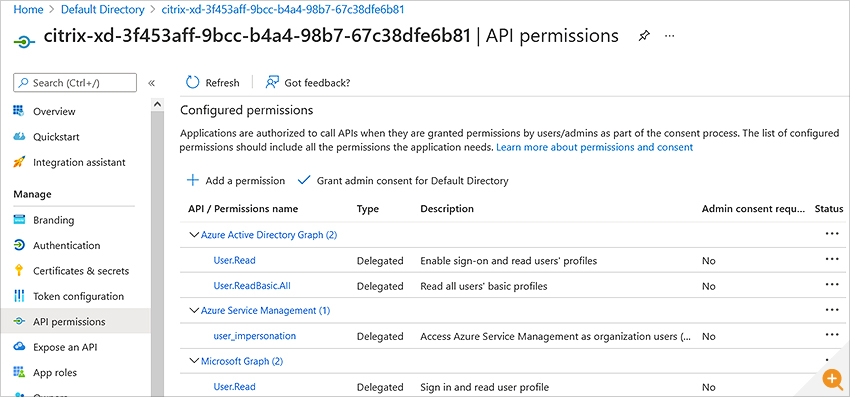The image size is (850, 397).
Task: Collapse the Azure Service Management group chevron
Action: point(194,311)
